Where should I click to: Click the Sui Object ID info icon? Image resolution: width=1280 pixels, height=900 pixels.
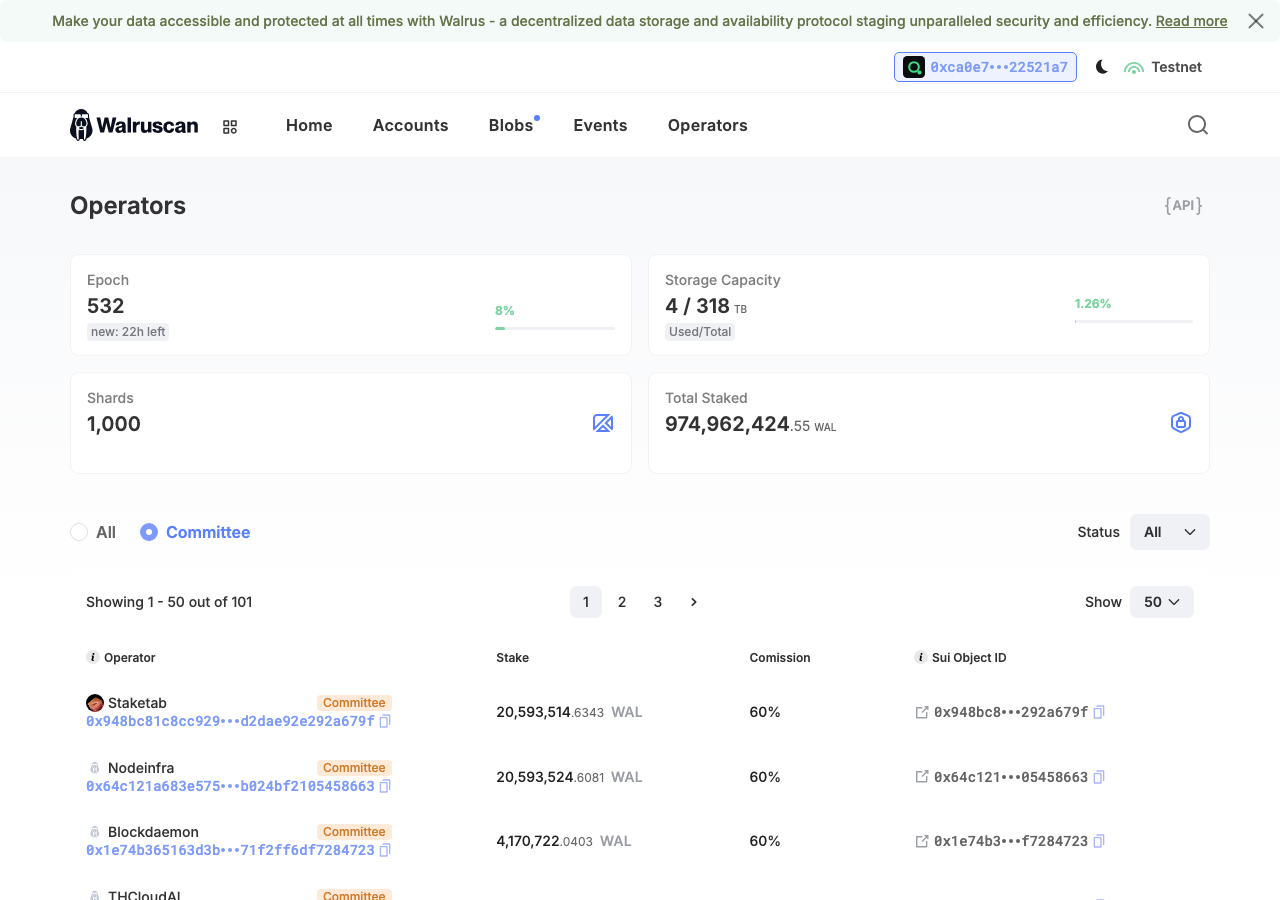click(921, 657)
